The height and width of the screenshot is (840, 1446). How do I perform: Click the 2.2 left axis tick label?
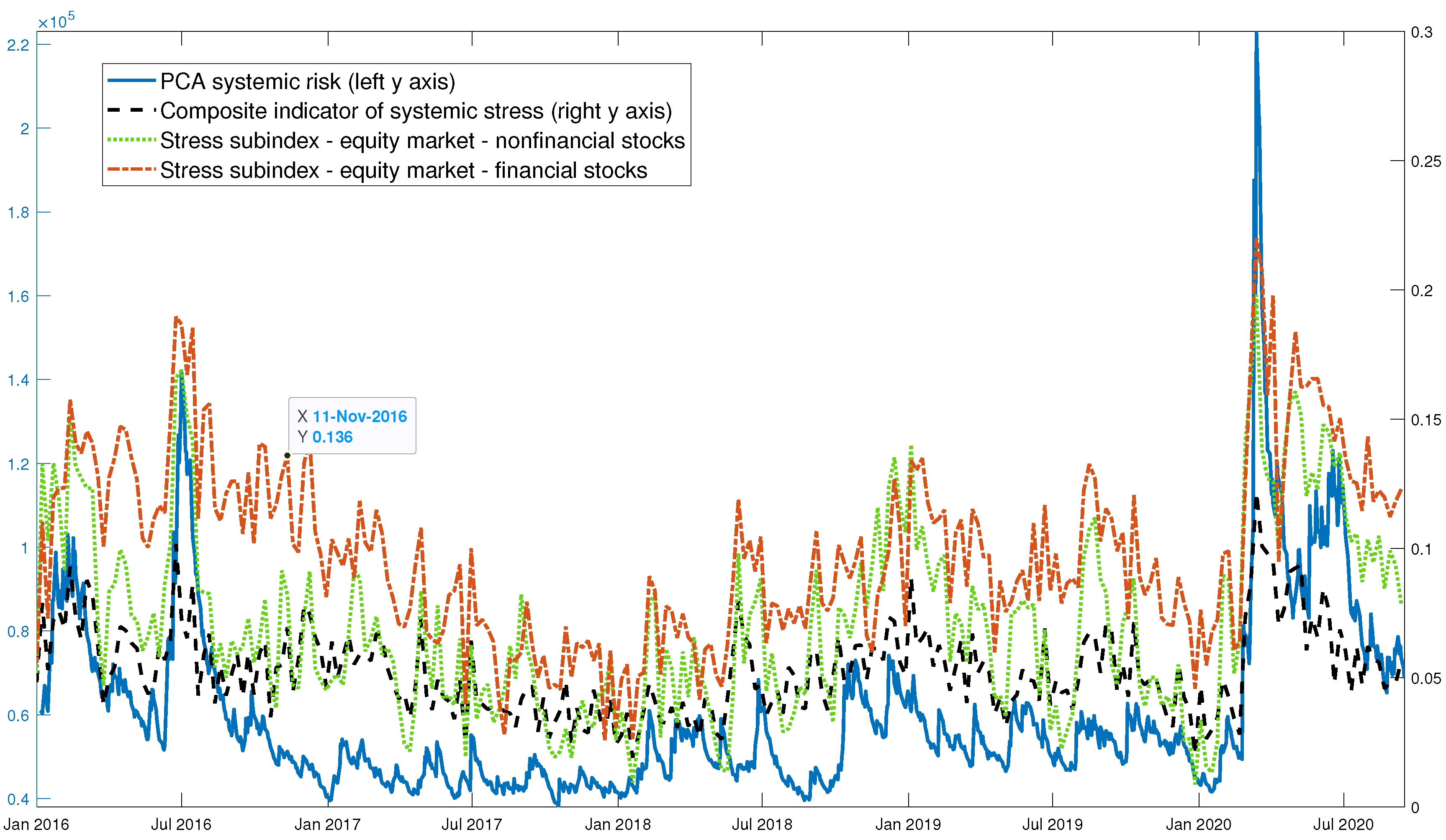click(18, 45)
